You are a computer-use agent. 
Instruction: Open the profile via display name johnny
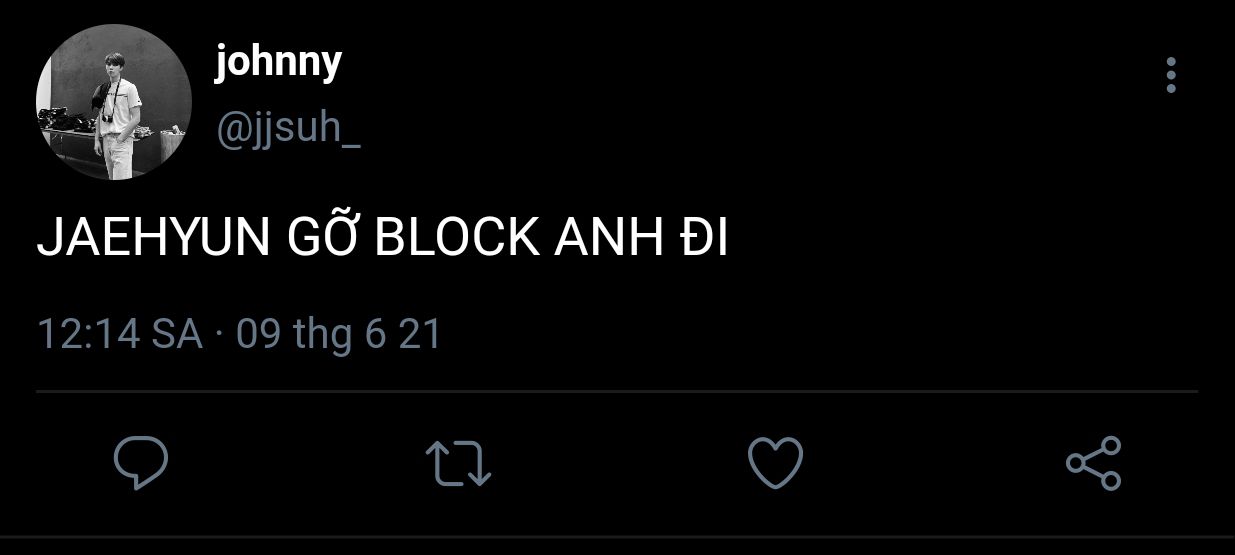(x=278, y=64)
